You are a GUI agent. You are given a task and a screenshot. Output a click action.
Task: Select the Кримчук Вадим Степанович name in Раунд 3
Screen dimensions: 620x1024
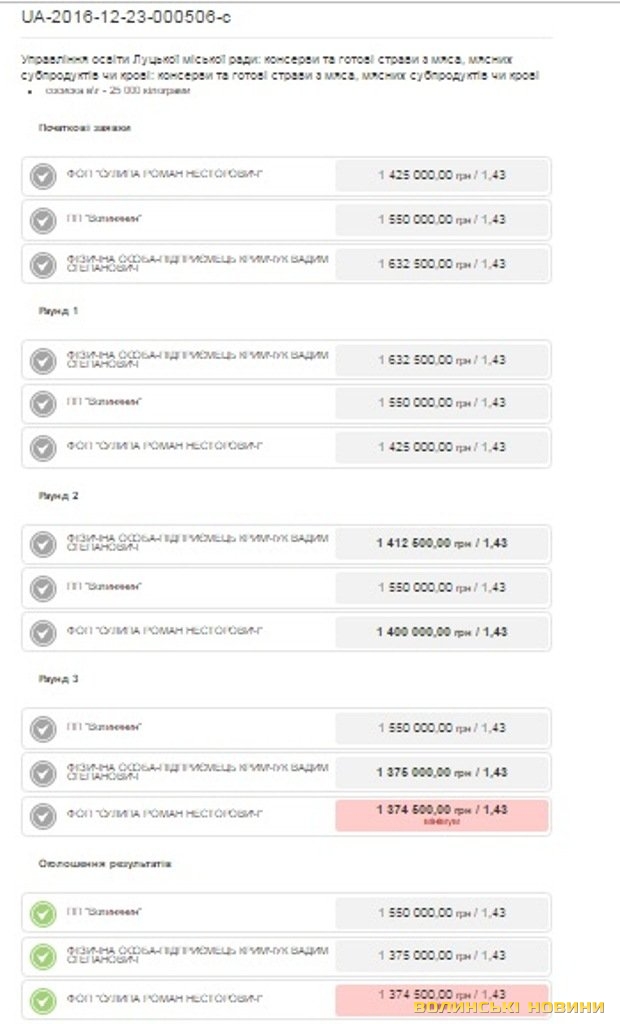tap(196, 772)
